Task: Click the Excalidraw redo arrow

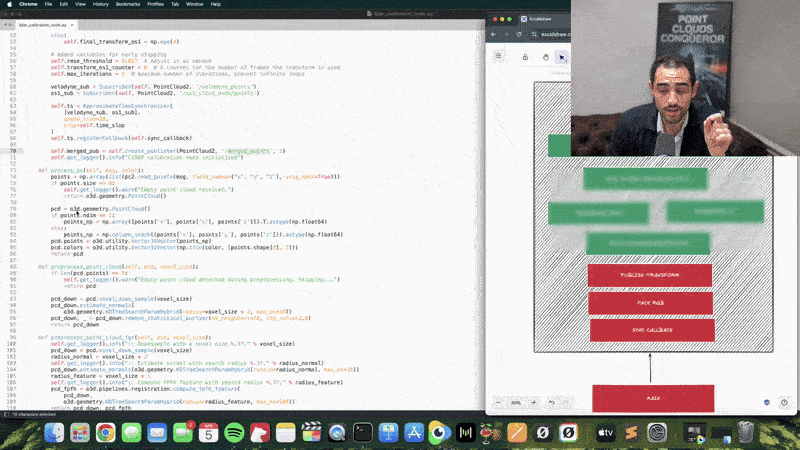Action: pyautogui.click(x=567, y=402)
